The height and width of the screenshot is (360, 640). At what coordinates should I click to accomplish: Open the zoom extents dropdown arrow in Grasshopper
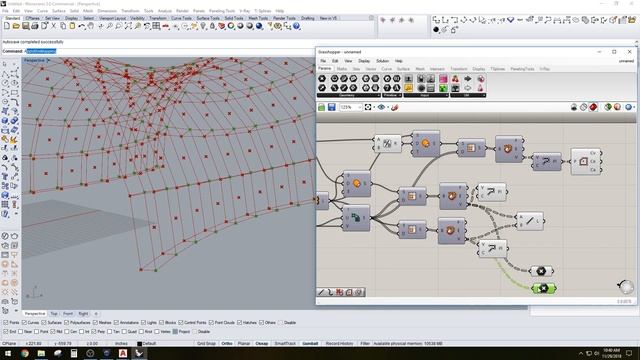click(374, 107)
